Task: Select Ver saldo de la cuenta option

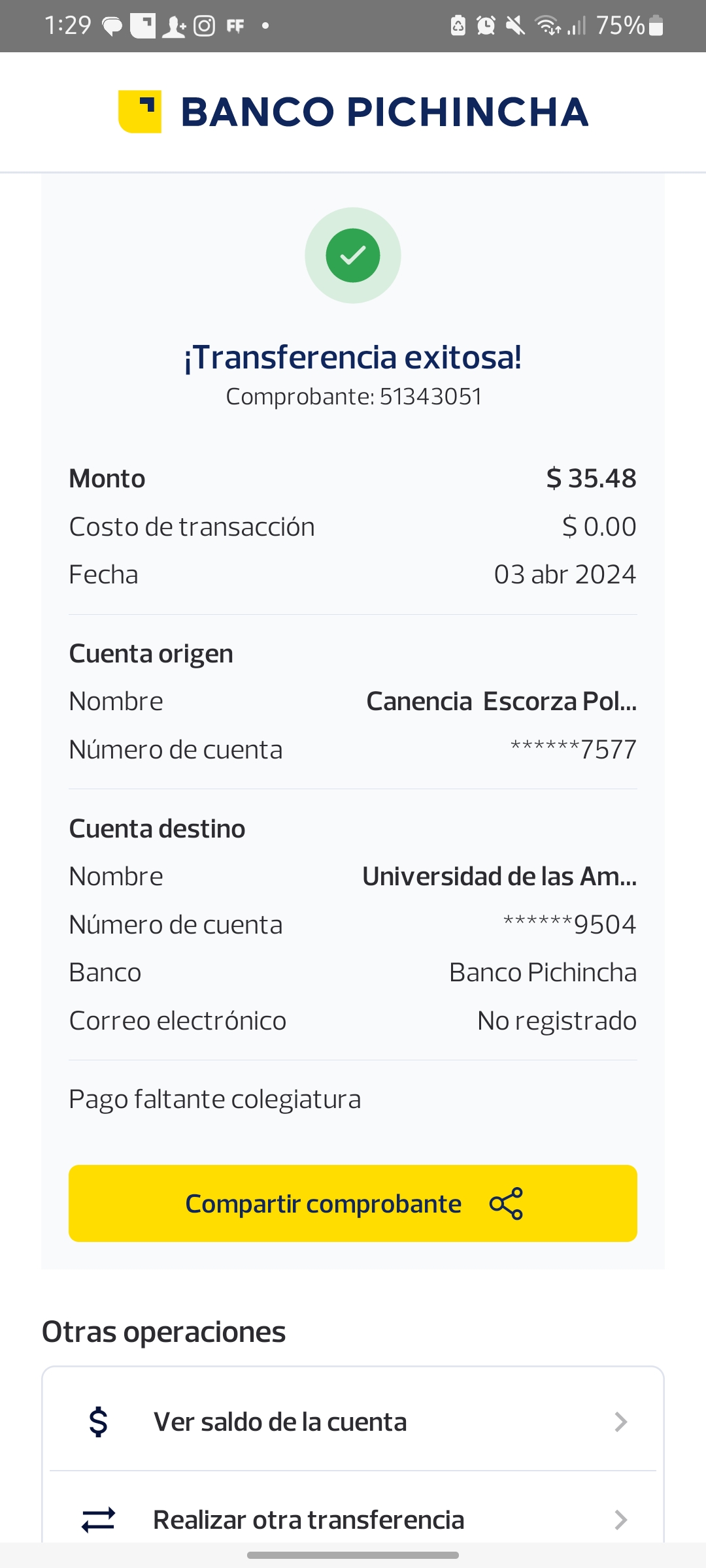Action: click(280, 1422)
